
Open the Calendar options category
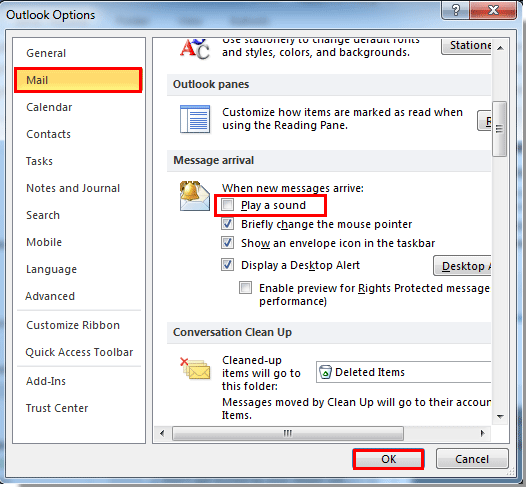click(79, 107)
